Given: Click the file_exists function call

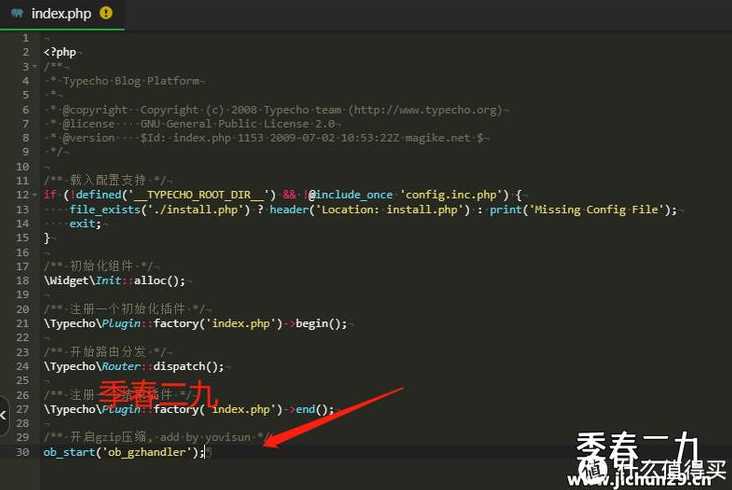Looking at the screenshot, I should (x=105, y=210).
